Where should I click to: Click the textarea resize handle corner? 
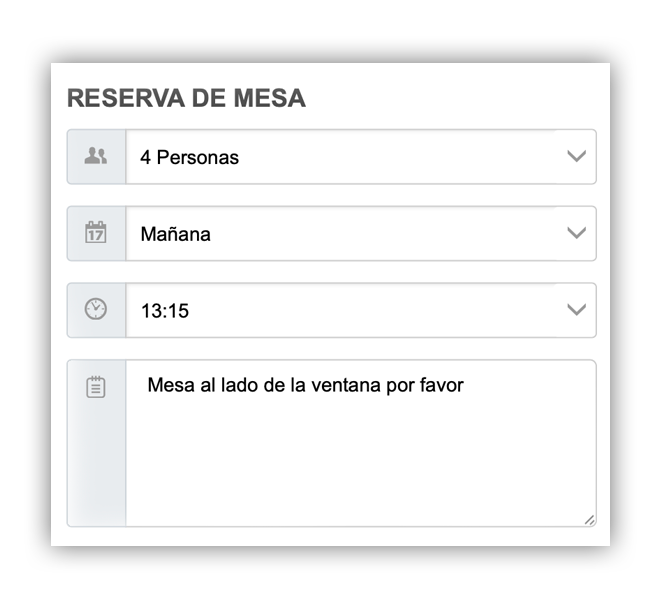click(x=589, y=519)
